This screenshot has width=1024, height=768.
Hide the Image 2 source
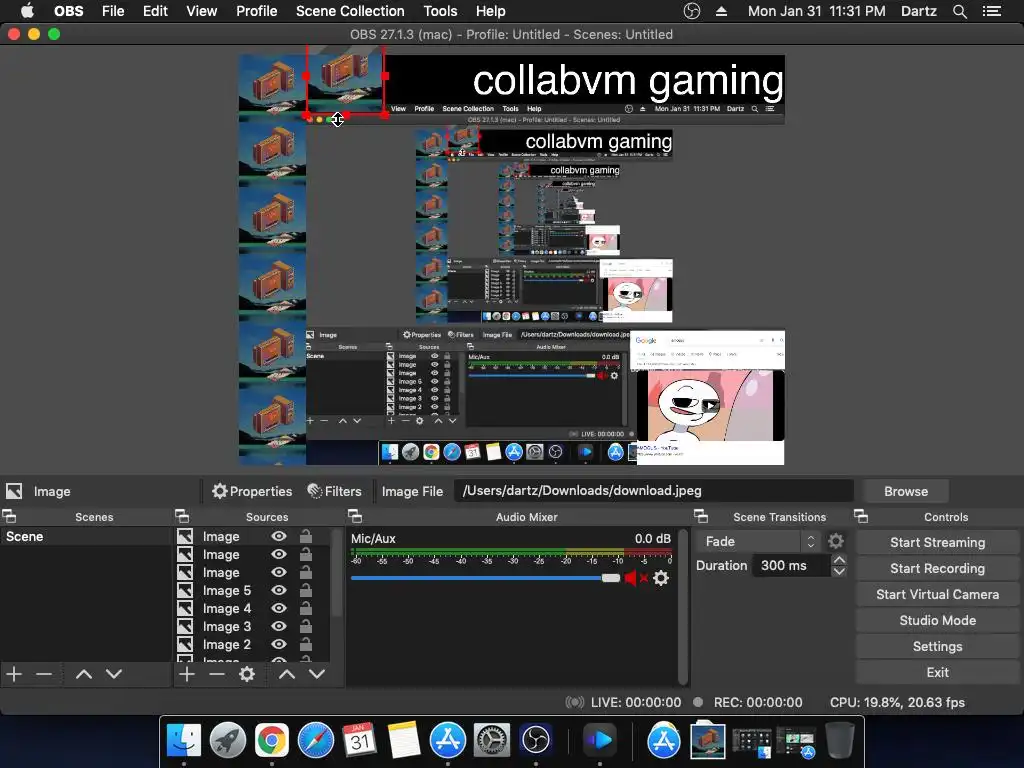pos(279,644)
